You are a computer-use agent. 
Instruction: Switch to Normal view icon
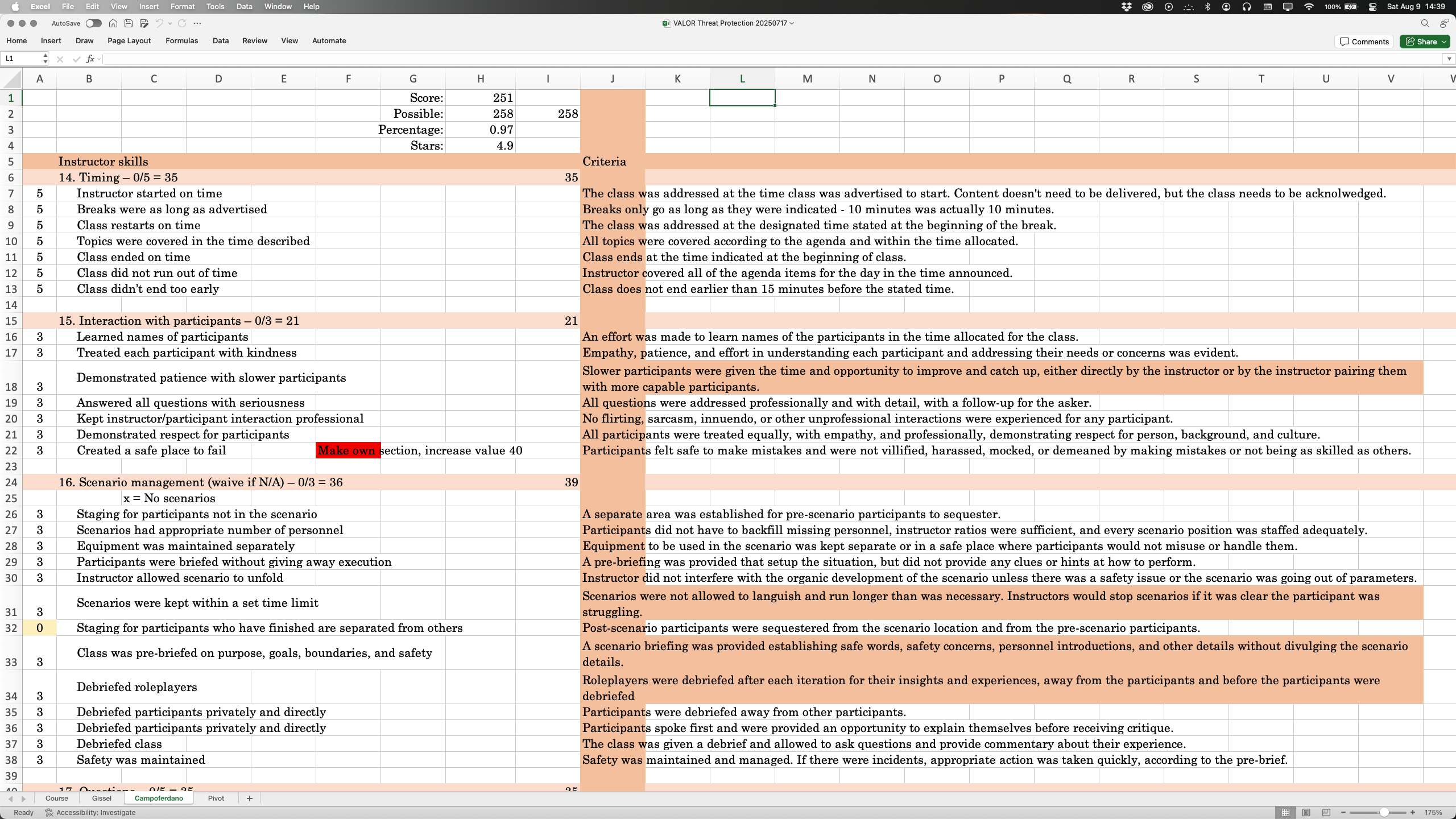tap(1285, 812)
